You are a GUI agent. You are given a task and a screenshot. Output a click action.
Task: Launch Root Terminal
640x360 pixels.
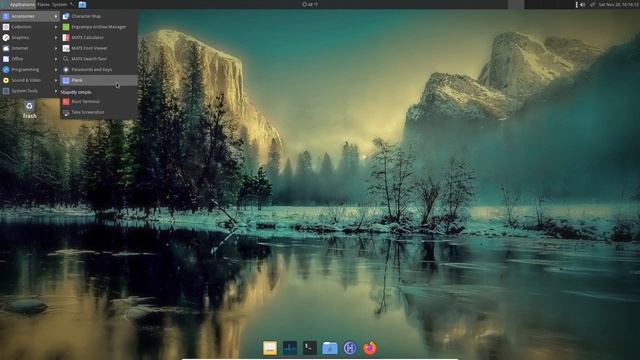click(x=98, y=102)
